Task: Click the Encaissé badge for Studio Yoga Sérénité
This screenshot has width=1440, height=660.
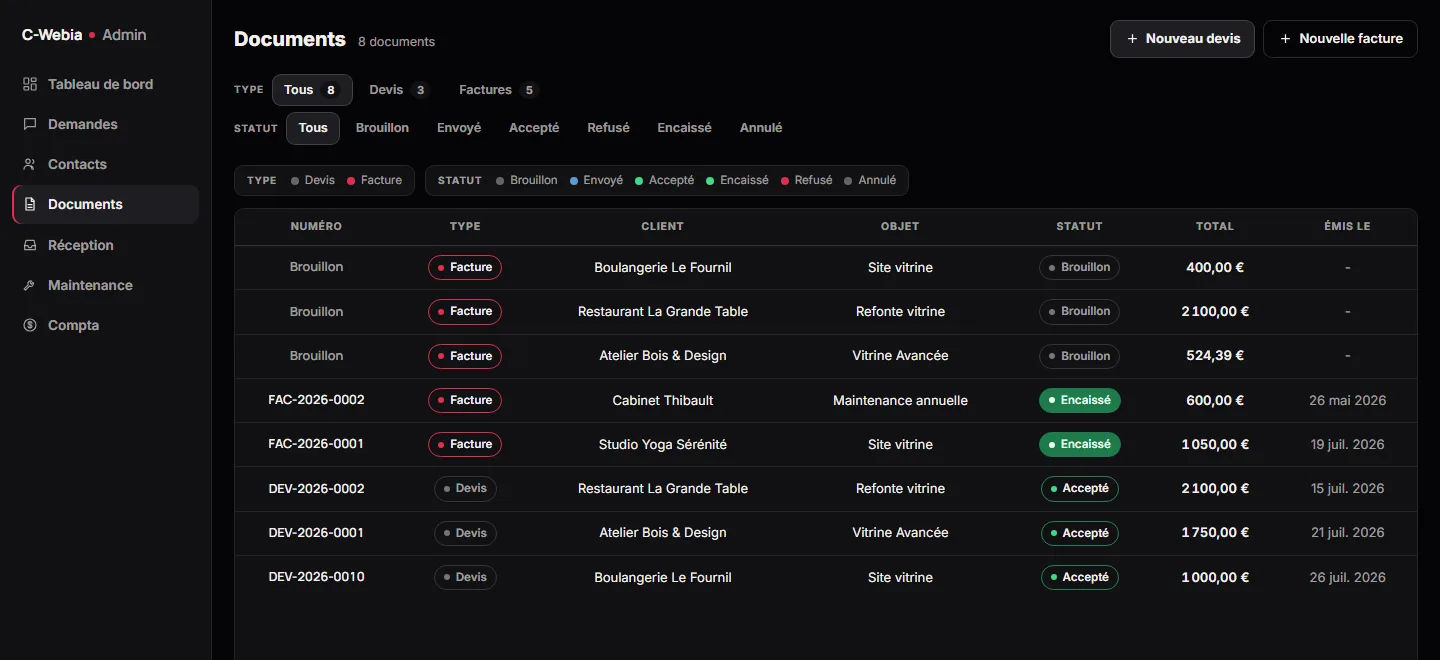Action: click(x=1080, y=444)
